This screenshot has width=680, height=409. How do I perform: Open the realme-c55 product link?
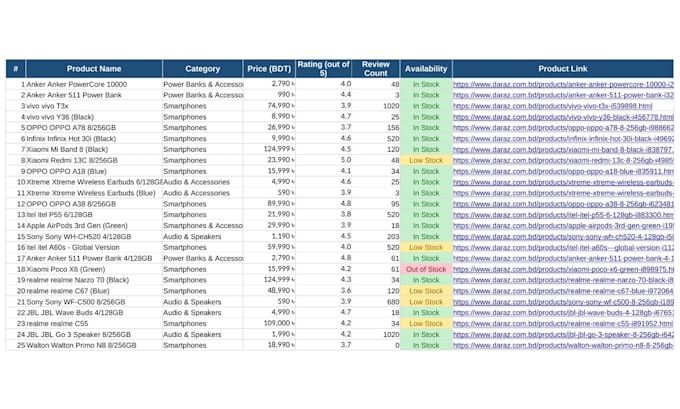(563, 324)
